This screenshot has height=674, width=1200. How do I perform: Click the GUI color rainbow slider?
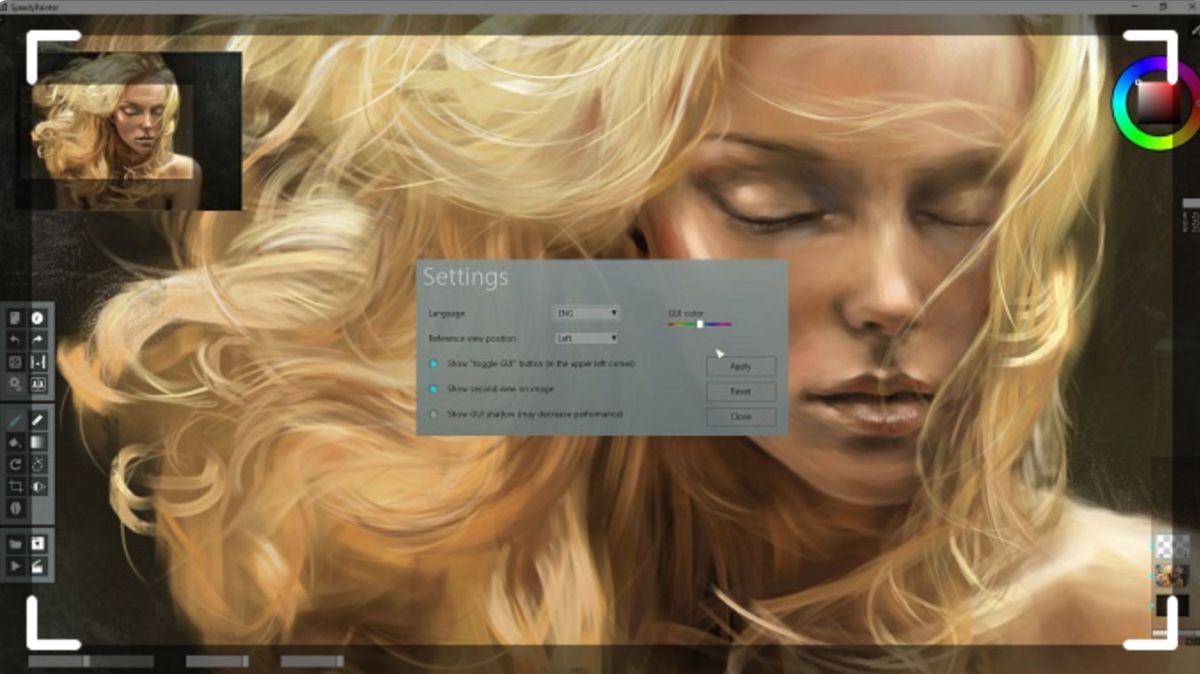700,324
